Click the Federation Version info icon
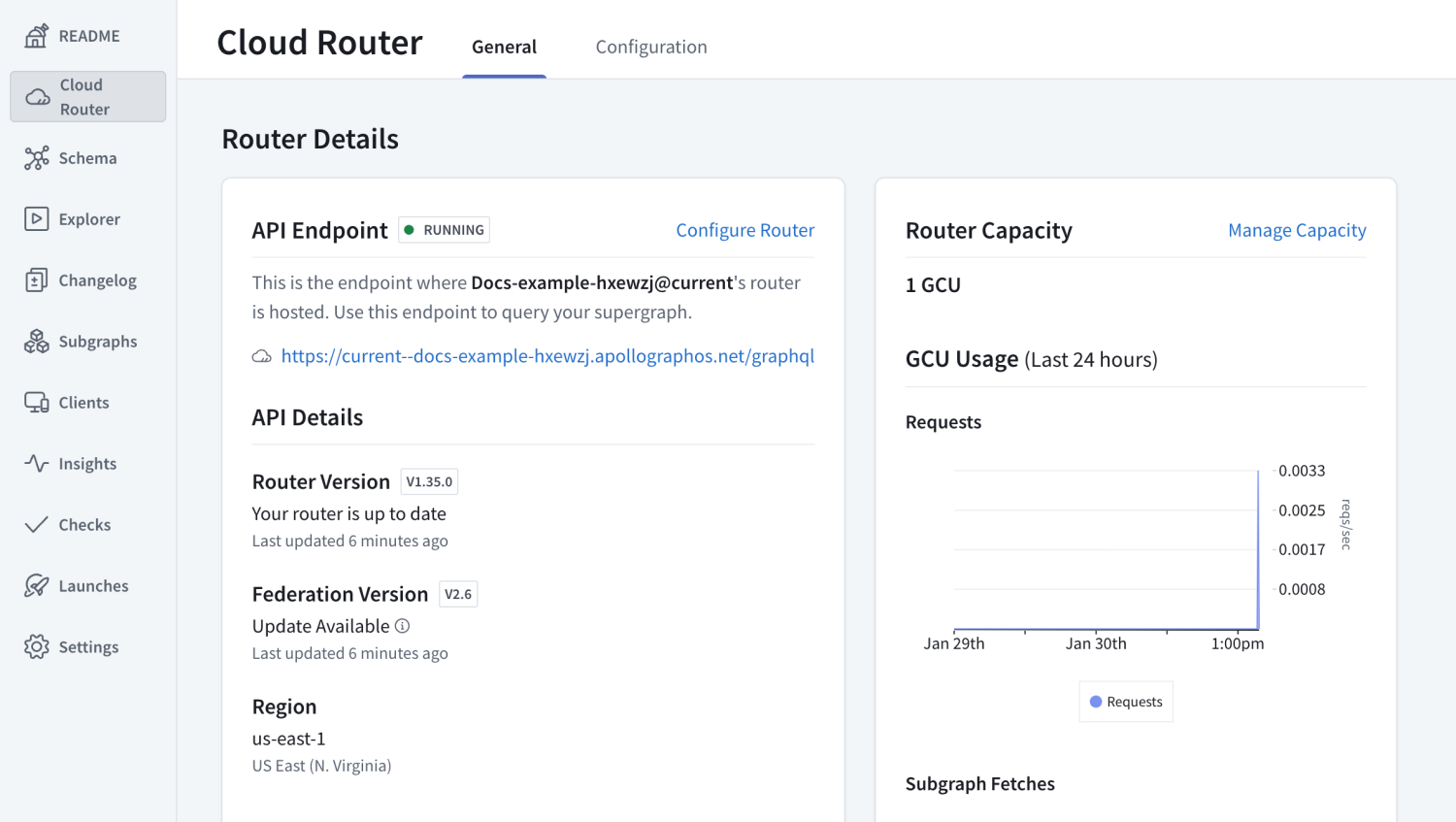 pos(402,626)
